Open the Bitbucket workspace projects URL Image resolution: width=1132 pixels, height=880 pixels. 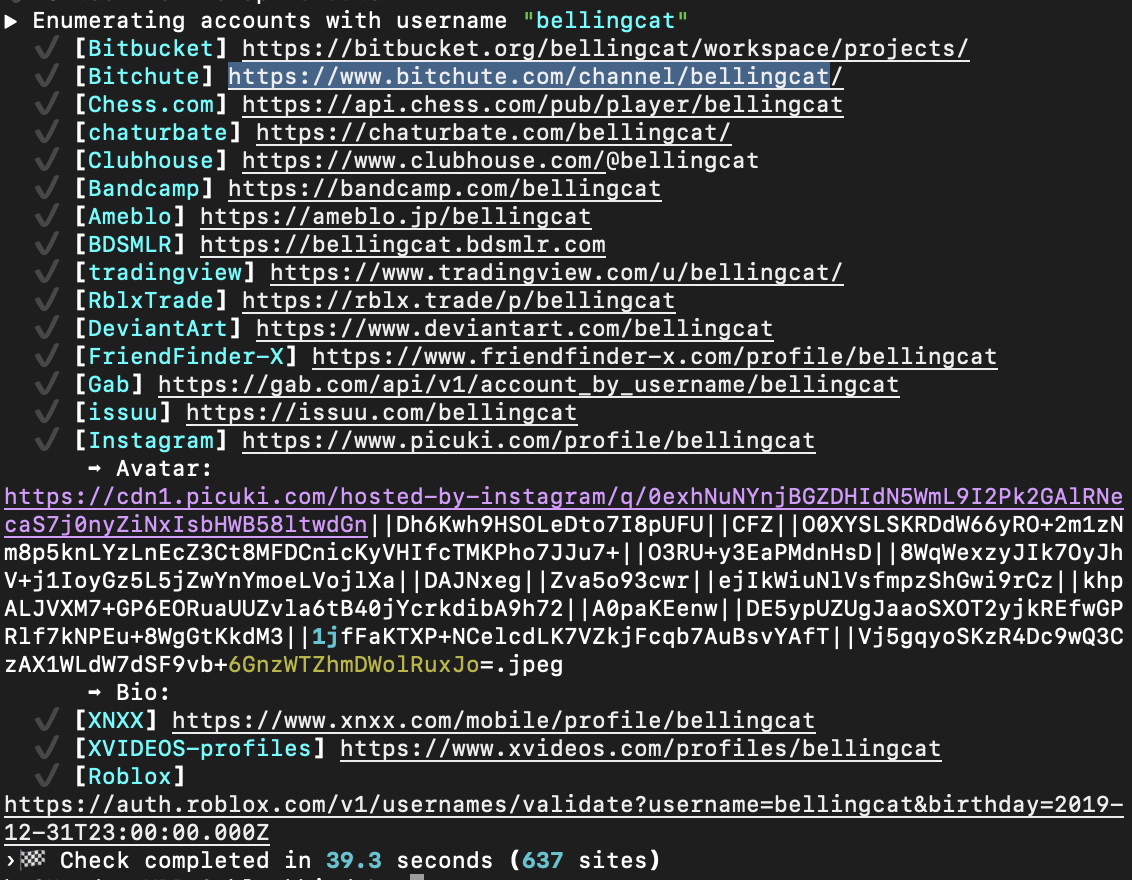click(605, 48)
